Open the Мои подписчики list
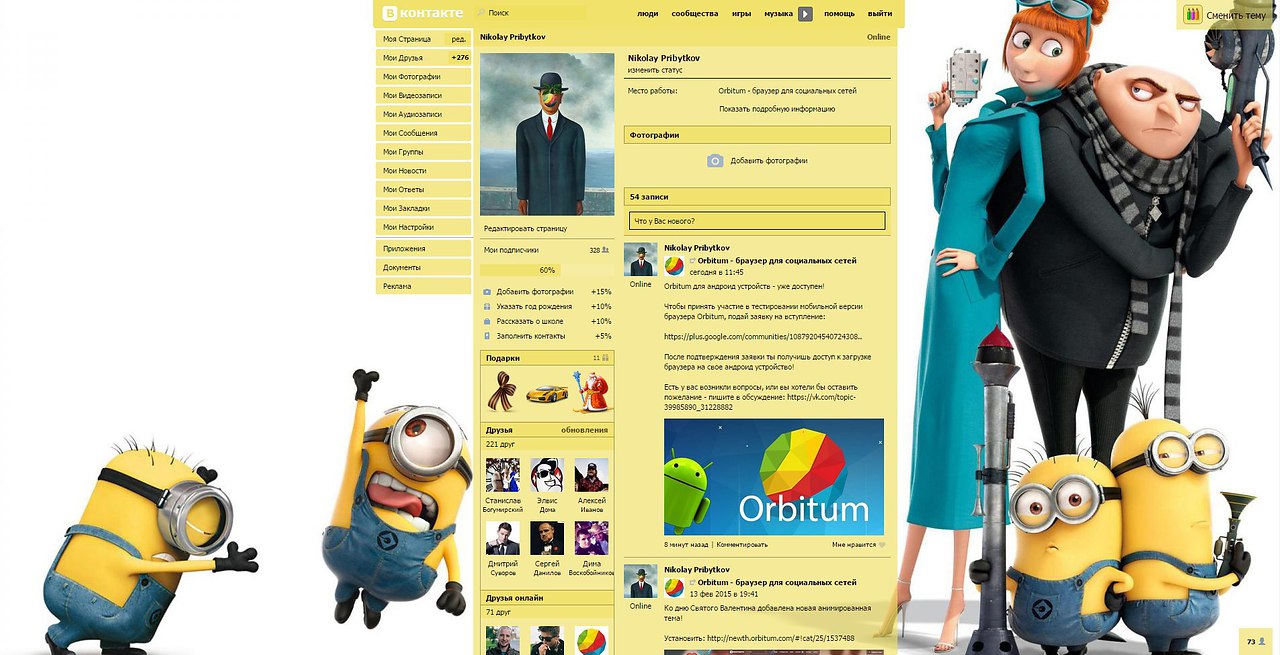 pos(512,250)
